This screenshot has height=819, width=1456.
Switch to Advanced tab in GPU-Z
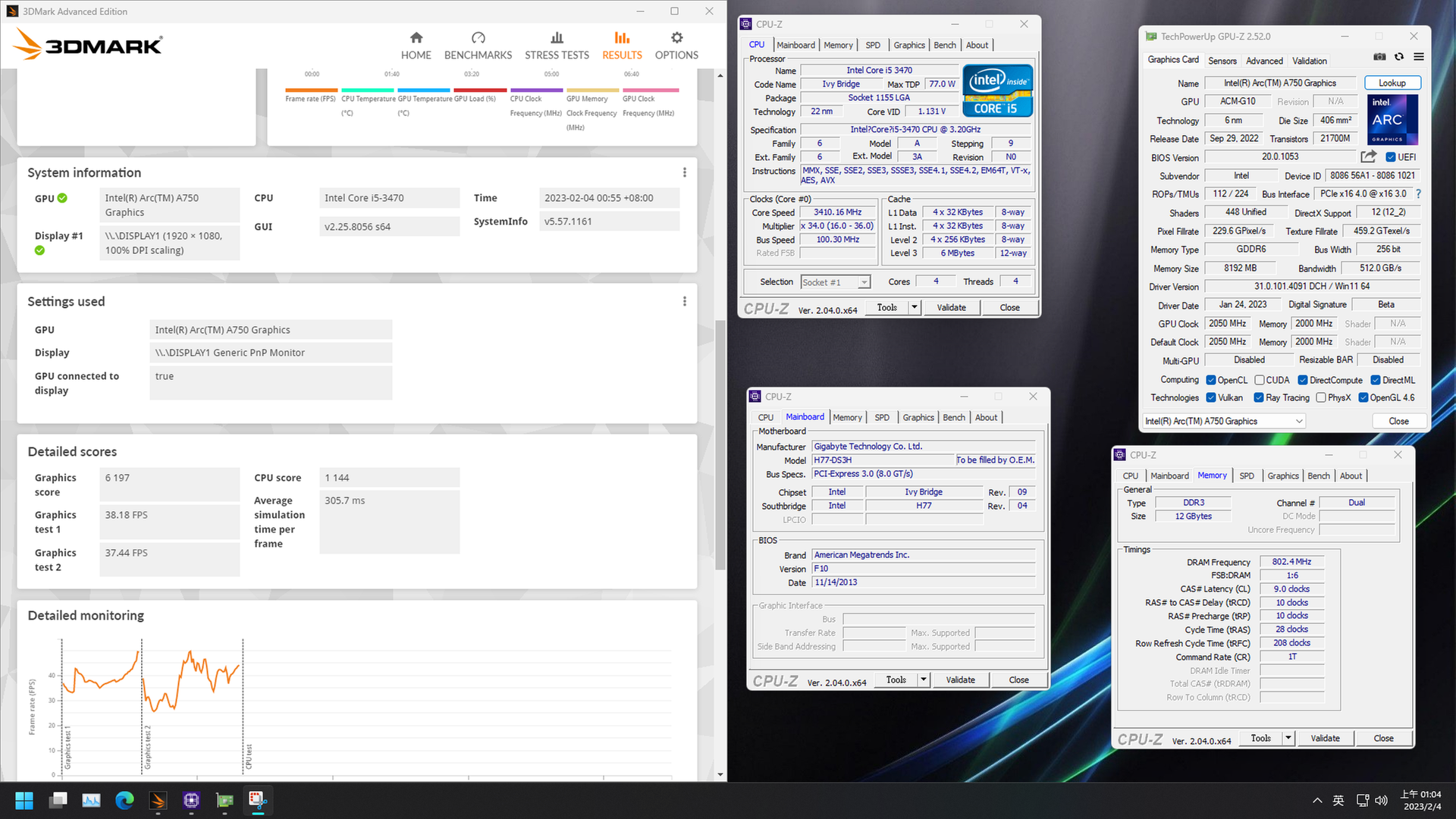click(1264, 61)
